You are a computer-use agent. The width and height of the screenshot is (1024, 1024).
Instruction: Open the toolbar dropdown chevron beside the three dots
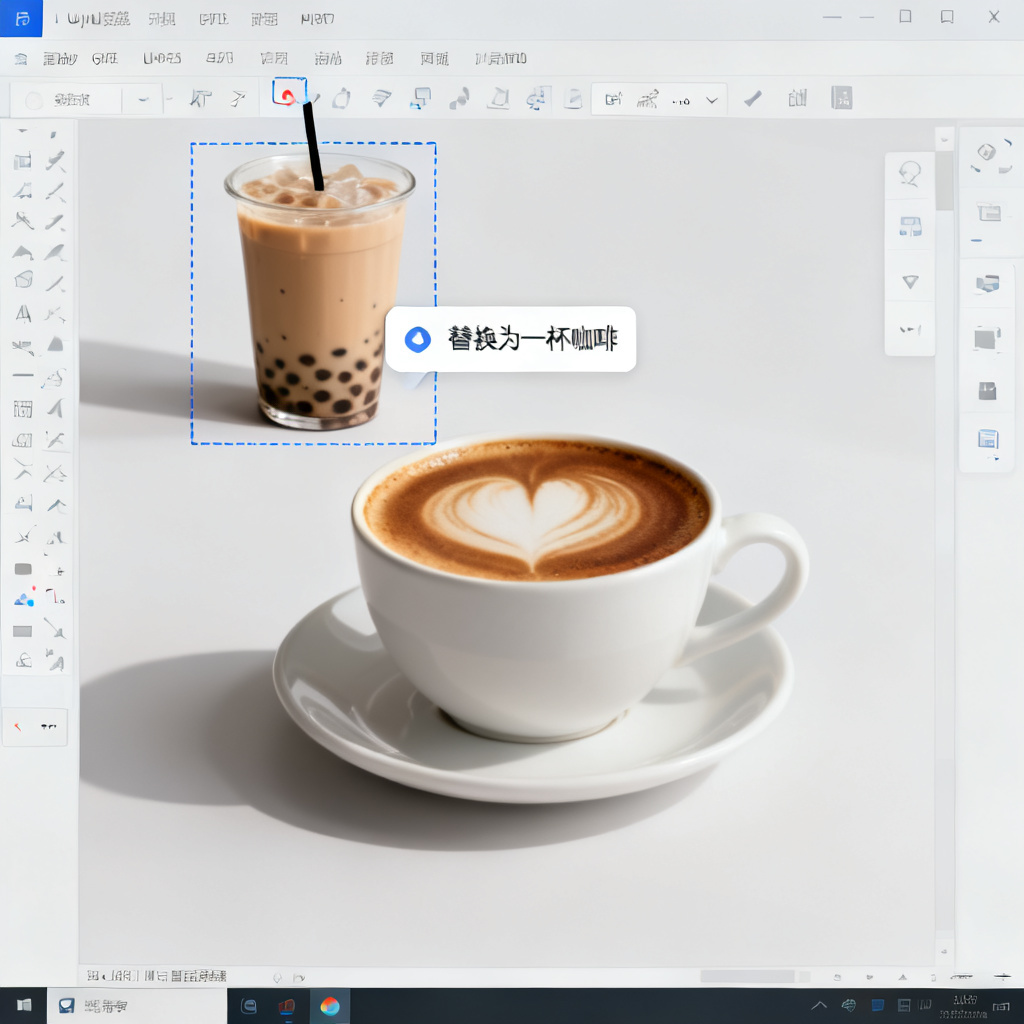(712, 101)
